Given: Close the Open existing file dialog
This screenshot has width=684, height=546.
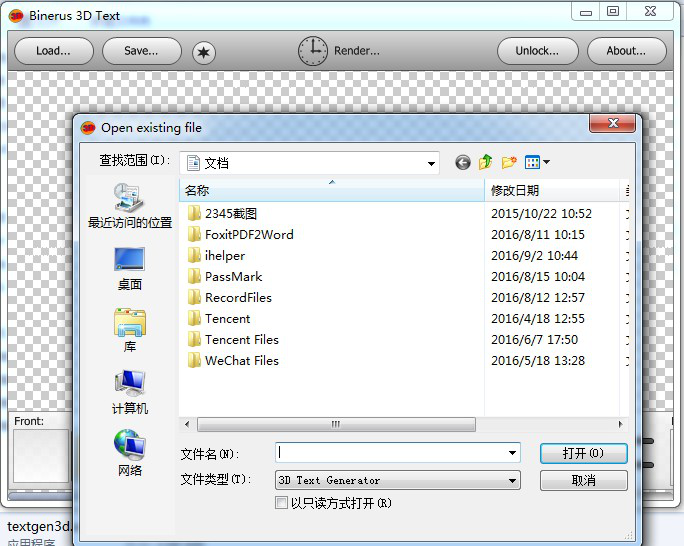Looking at the screenshot, I should [x=613, y=123].
